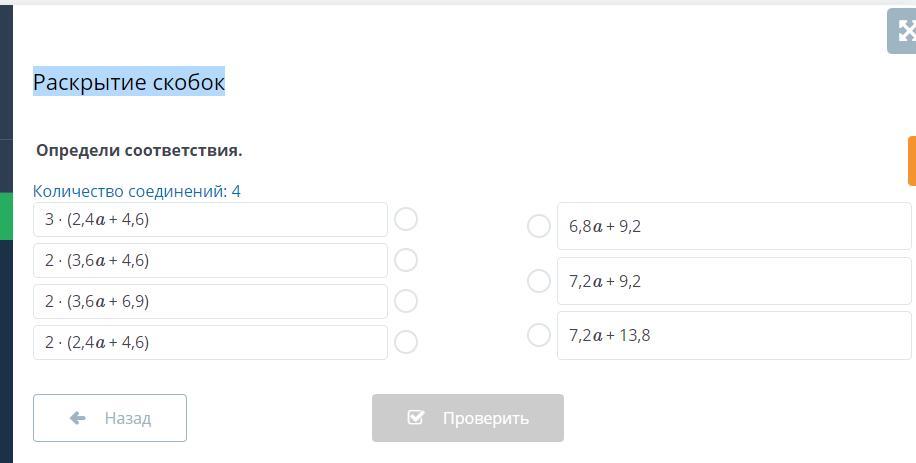Click the highlighted heading Раскрытие скобок

tap(129, 82)
